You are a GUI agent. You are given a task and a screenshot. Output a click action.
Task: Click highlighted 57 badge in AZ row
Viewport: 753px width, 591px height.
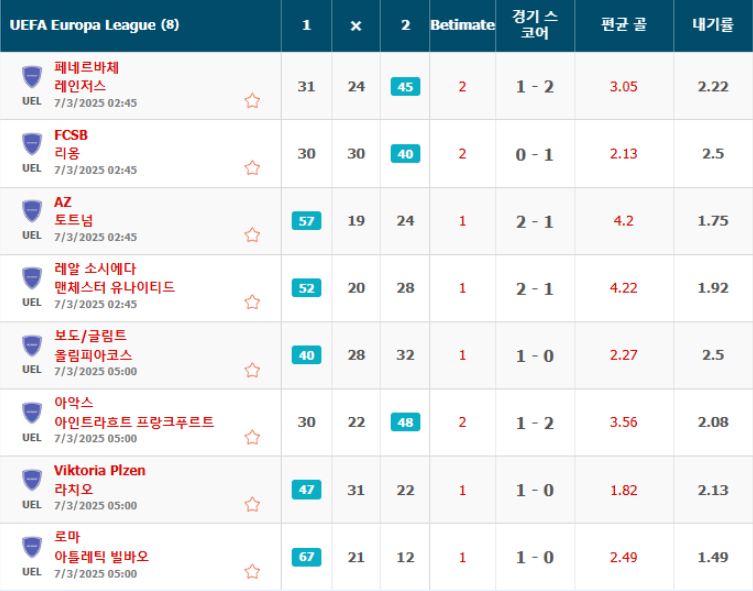point(306,221)
